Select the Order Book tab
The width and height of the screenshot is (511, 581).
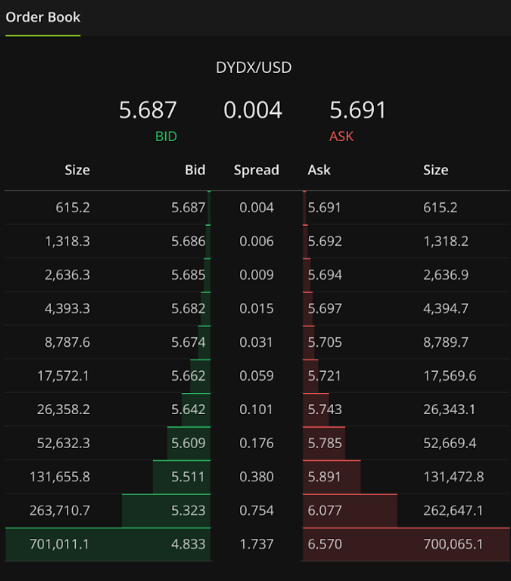click(43, 17)
